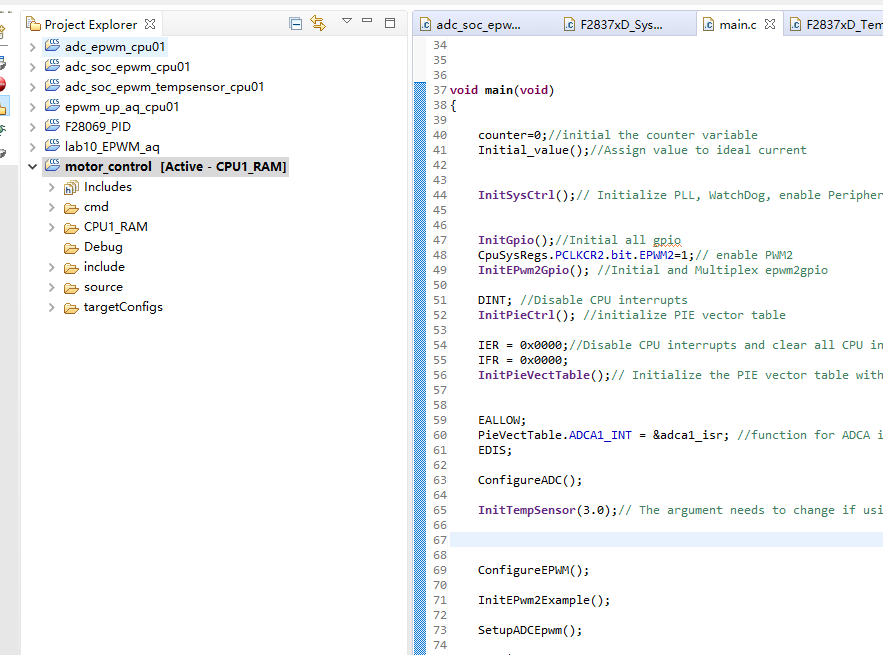Click ADCA1_INT field on line 60

[x=600, y=435]
